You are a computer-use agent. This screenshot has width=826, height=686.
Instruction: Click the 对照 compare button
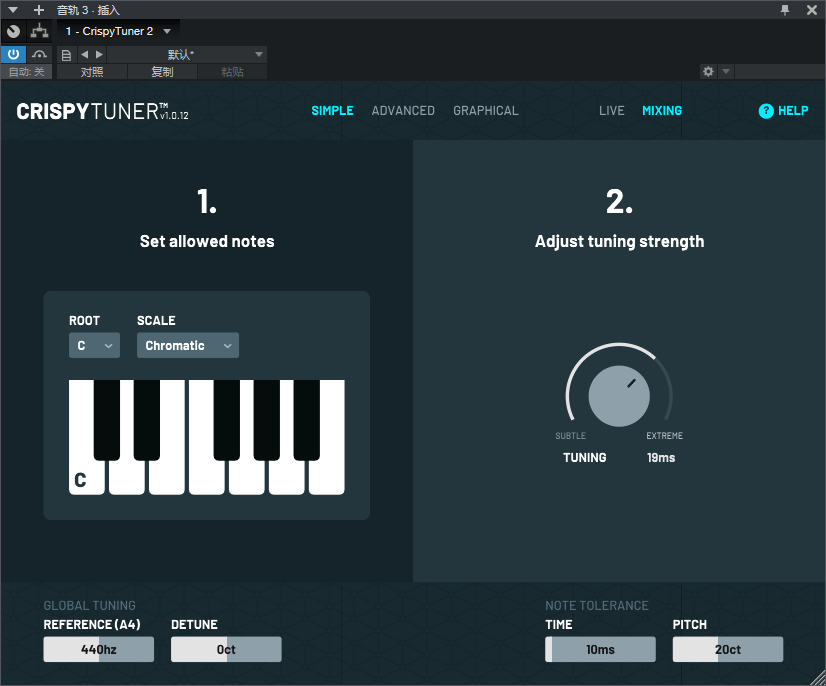click(x=92, y=72)
